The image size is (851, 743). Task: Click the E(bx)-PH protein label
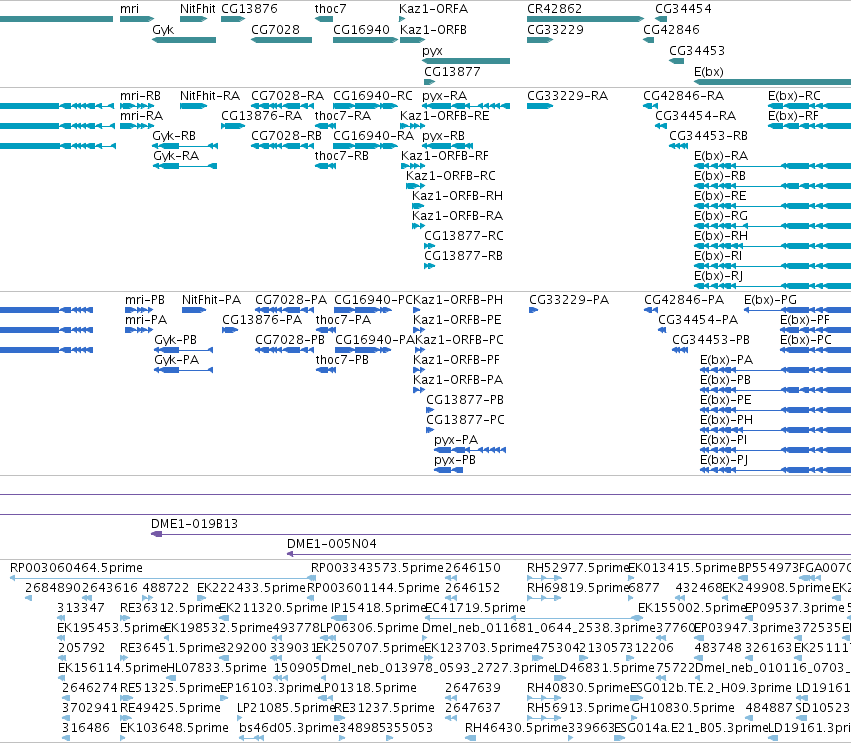click(x=726, y=420)
